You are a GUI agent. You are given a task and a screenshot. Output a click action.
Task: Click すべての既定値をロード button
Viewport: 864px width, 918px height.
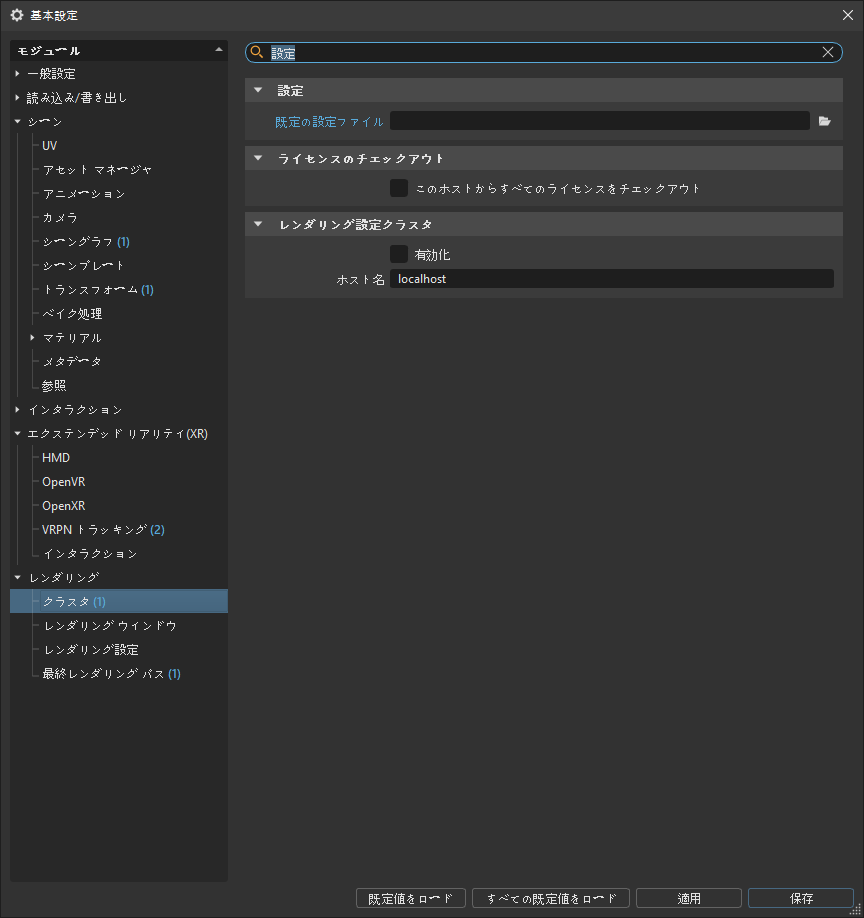(550, 898)
